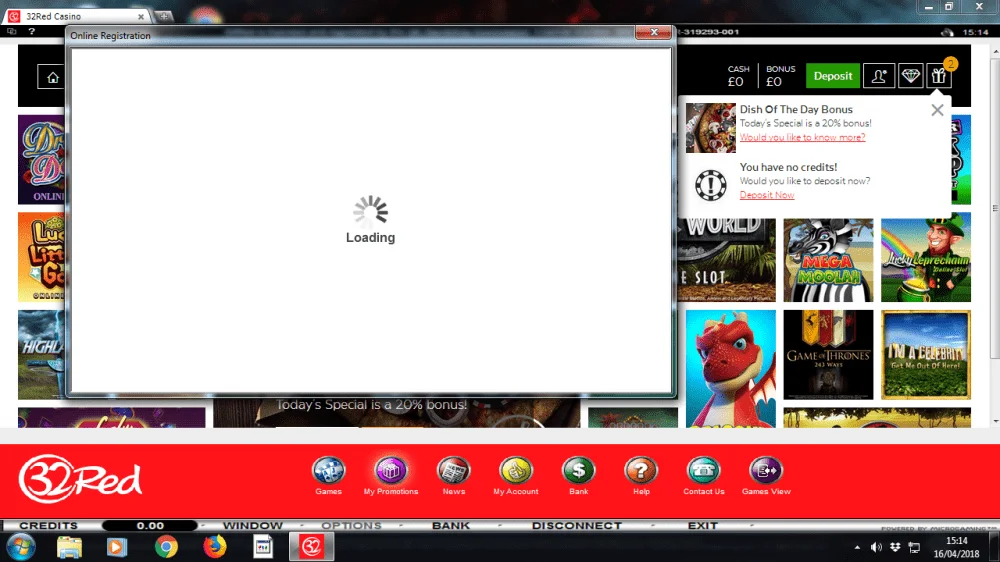Screen dimensions: 1000x562
Task: Click the Dropbox tray icon
Action: click(895, 547)
